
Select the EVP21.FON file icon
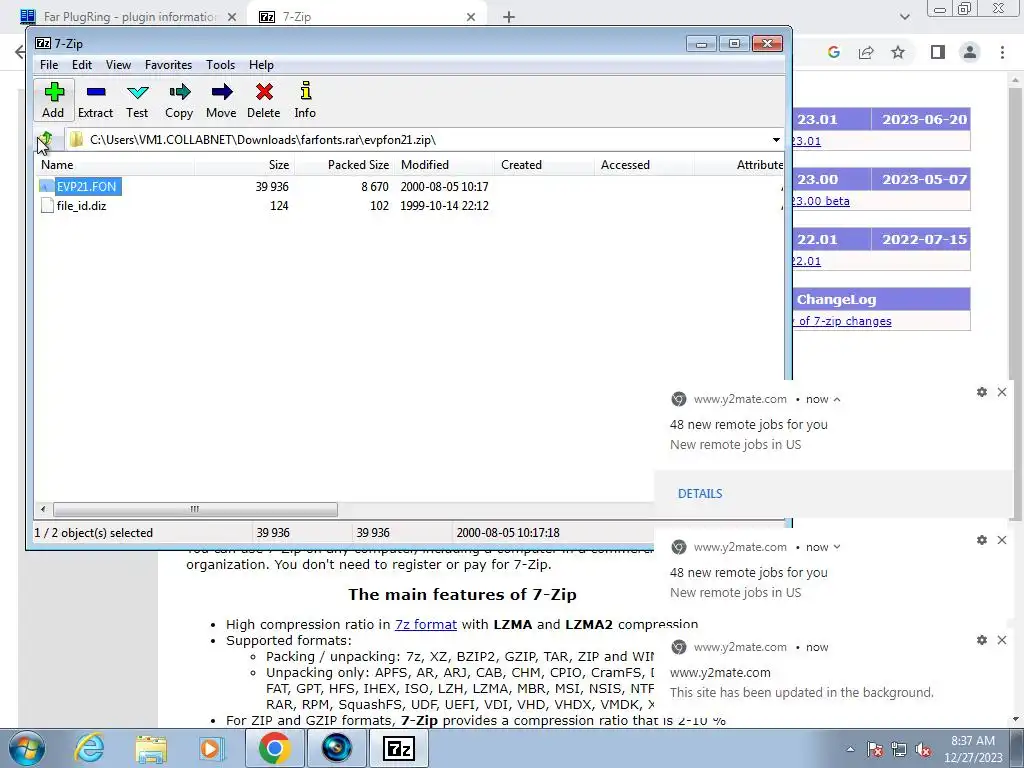coord(46,186)
